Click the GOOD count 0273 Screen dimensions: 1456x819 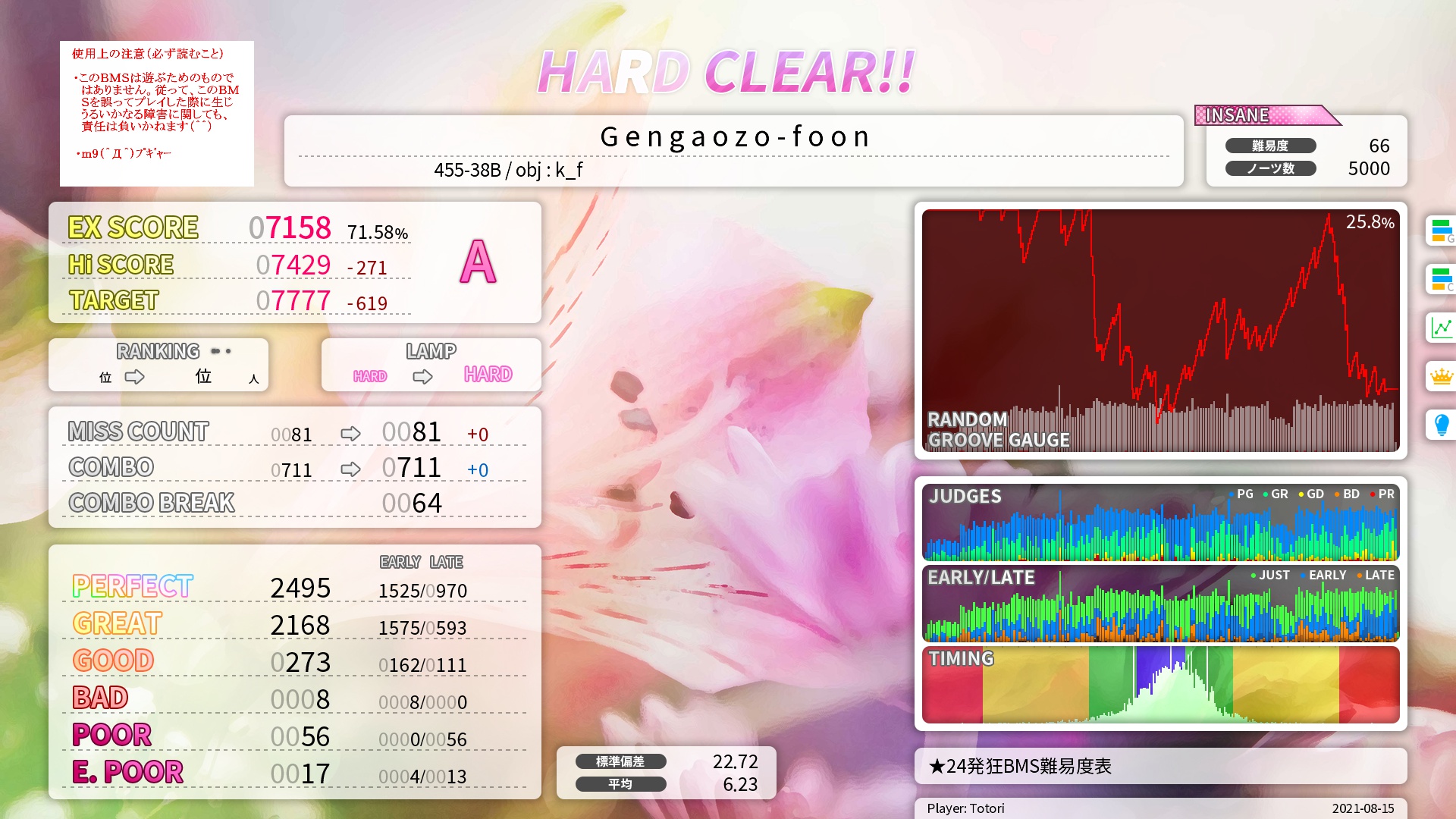300,662
